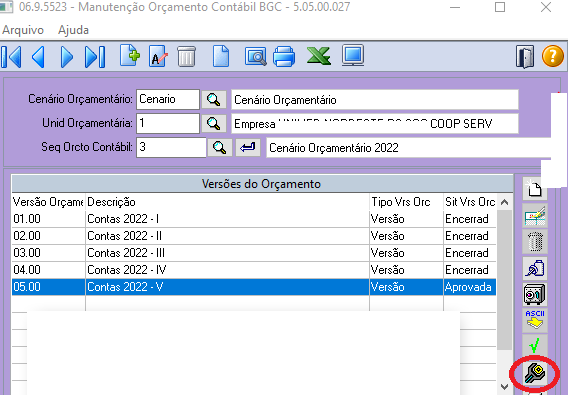The height and width of the screenshot is (395, 568).
Task: Click the Cenário Orçamentário input field
Action: pos(168,99)
